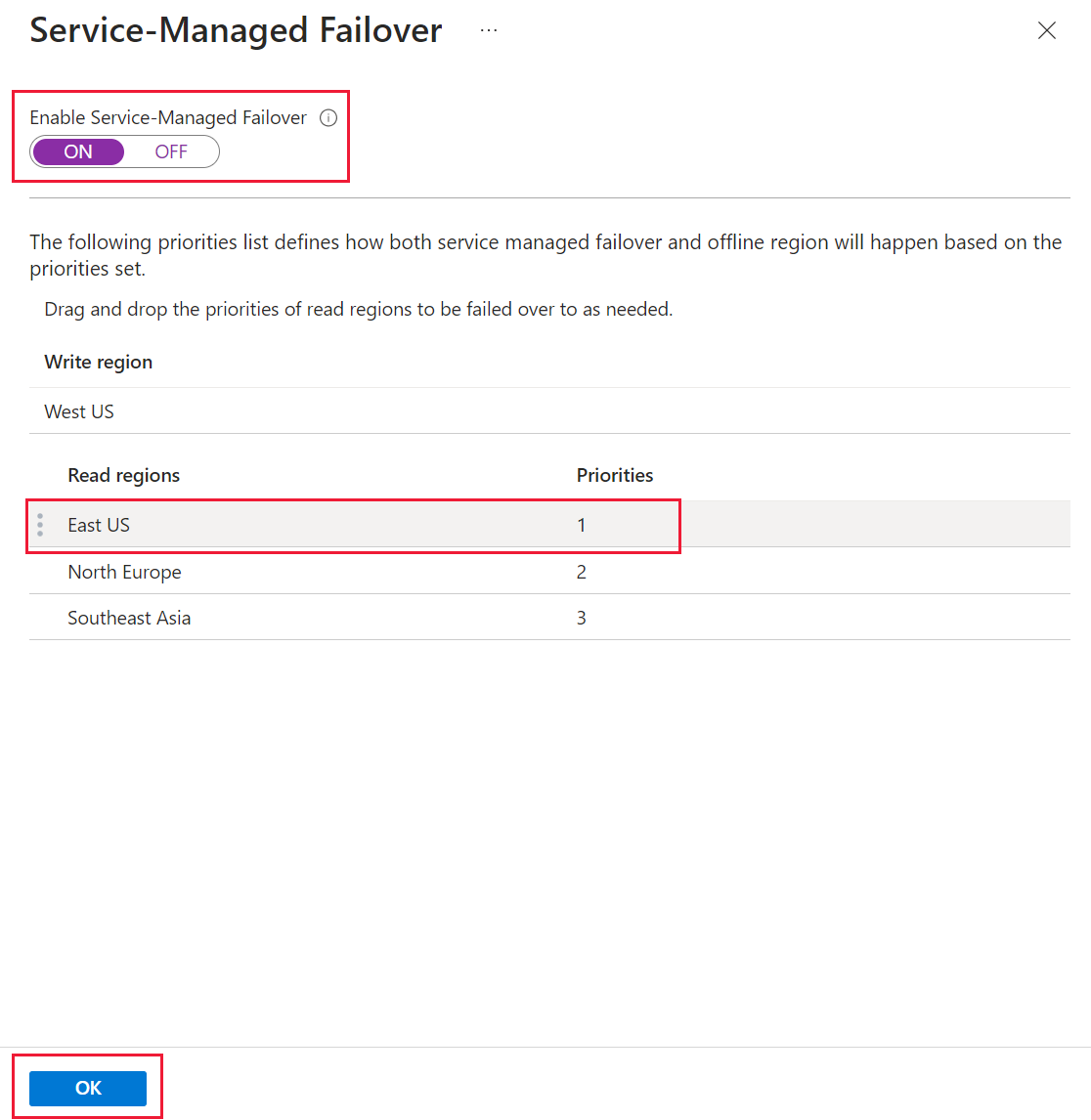Click the drag handle next to East US
The image size is (1091, 1120).
point(40,524)
